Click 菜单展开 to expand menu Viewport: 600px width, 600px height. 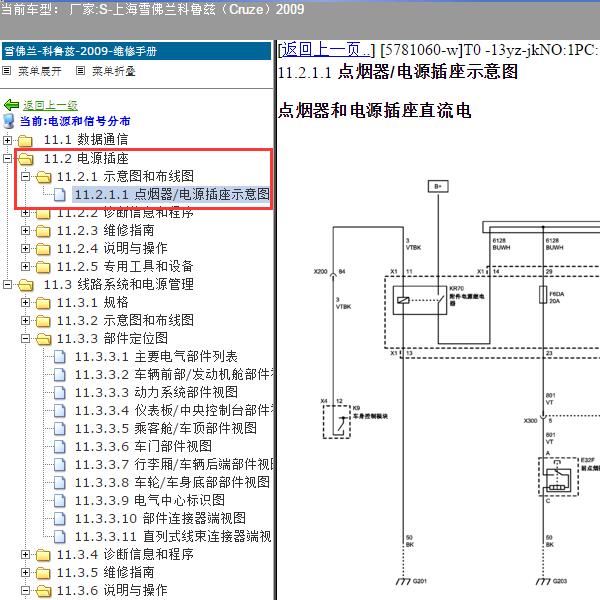[40, 71]
